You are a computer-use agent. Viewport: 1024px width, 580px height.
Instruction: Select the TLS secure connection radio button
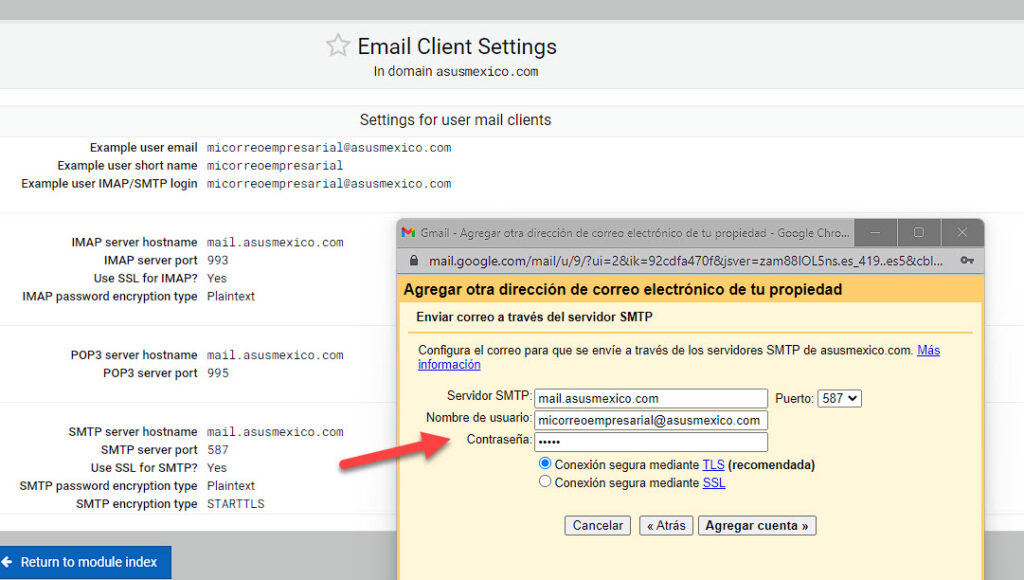click(545, 464)
